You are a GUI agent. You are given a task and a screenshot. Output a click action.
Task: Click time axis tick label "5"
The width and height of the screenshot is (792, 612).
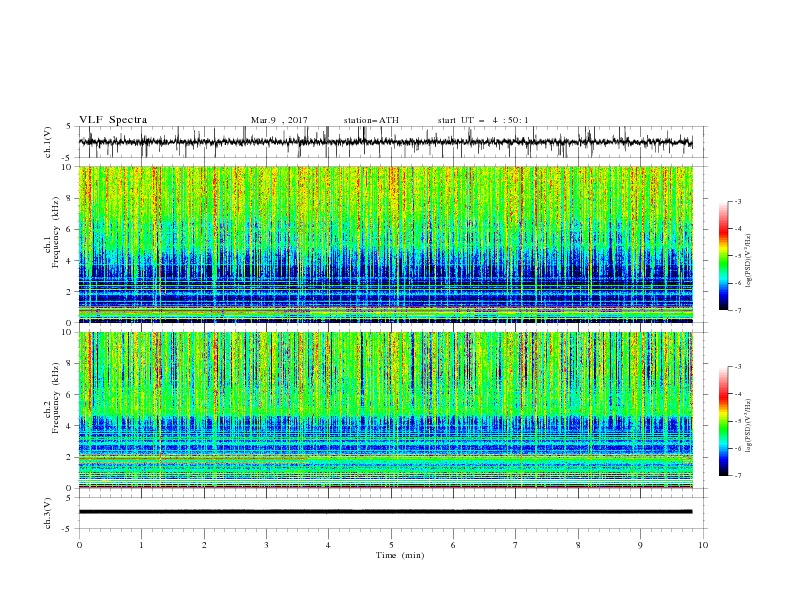(x=391, y=545)
